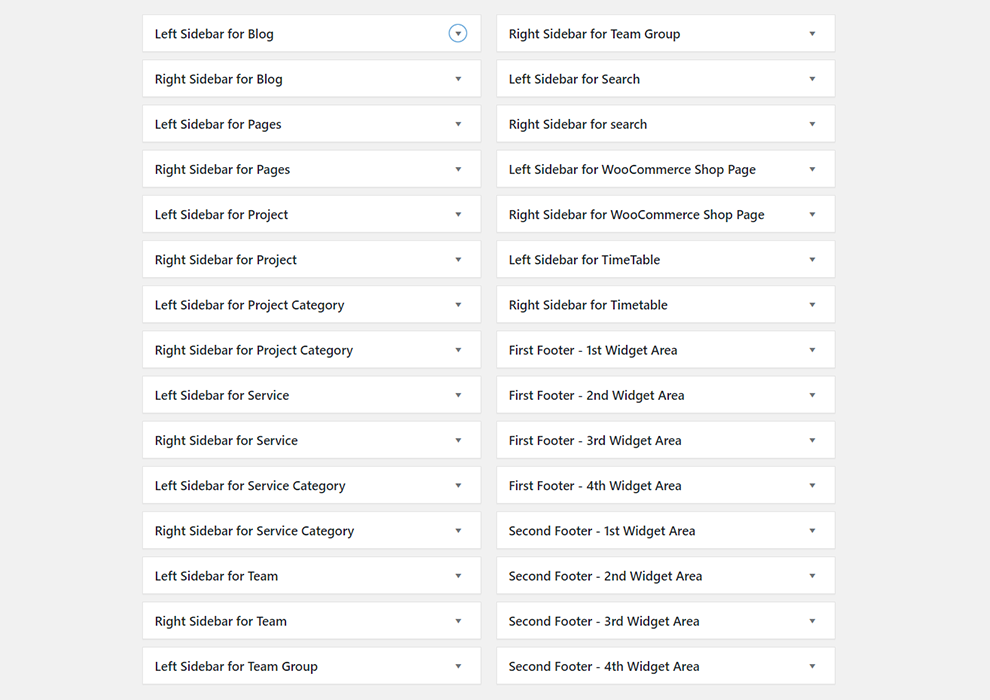This screenshot has width=990, height=700.
Task: Expand Left Sidebar for Team Group arrow
Action: 458,666
